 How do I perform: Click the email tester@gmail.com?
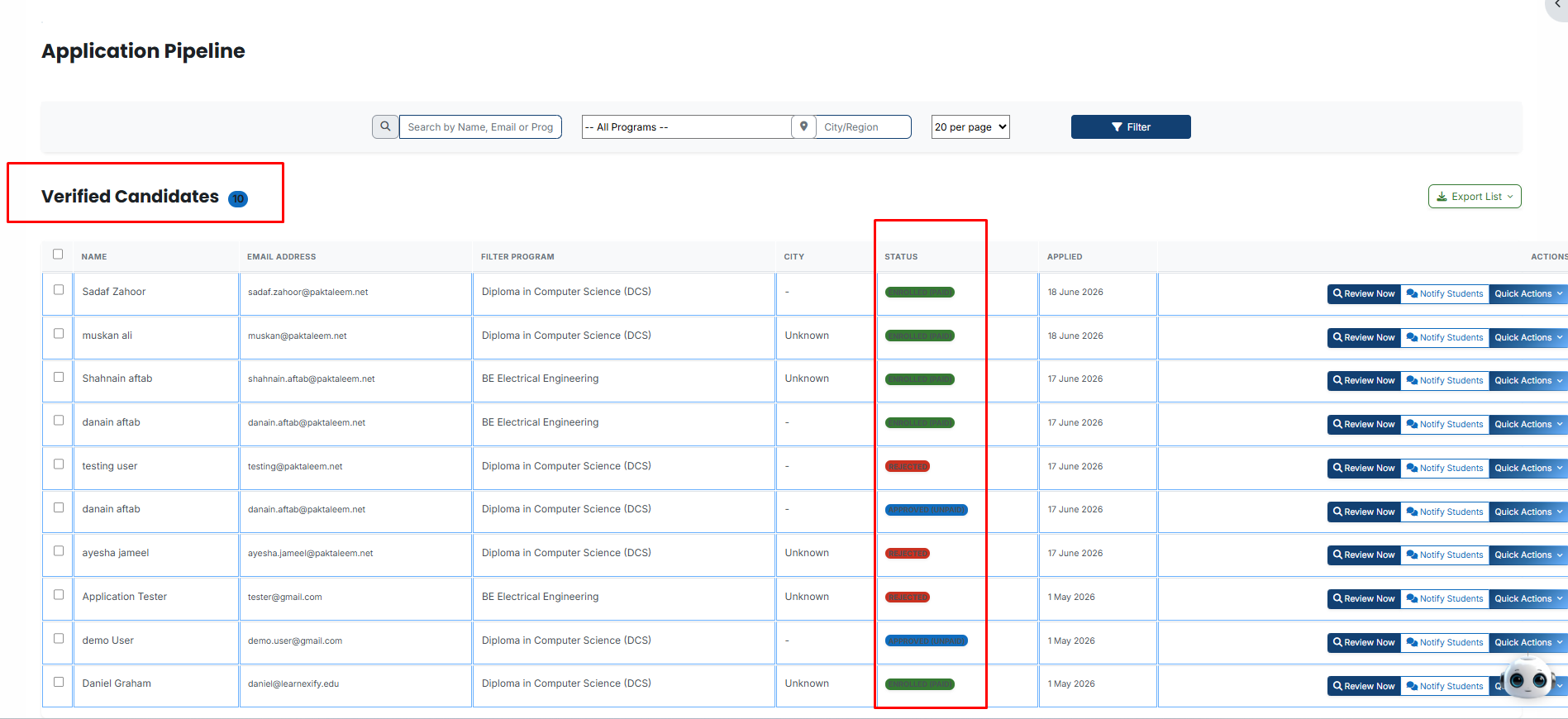coord(285,598)
